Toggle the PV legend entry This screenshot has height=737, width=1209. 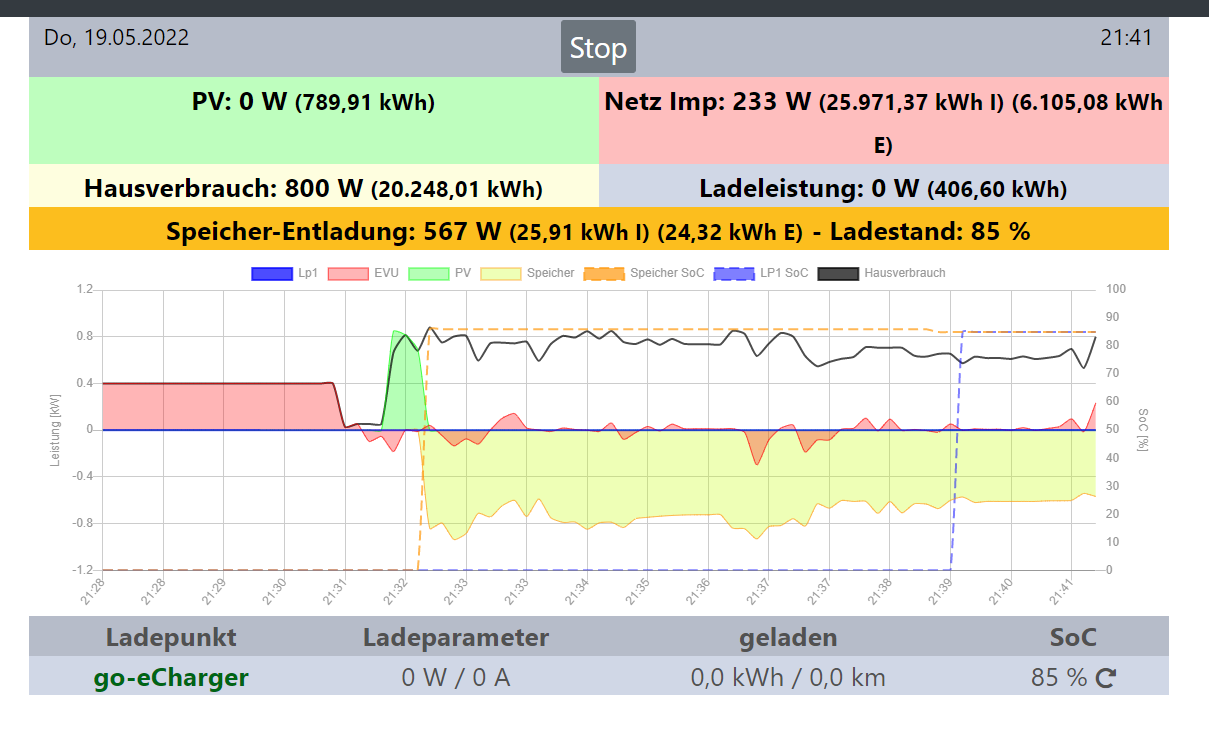[442, 273]
